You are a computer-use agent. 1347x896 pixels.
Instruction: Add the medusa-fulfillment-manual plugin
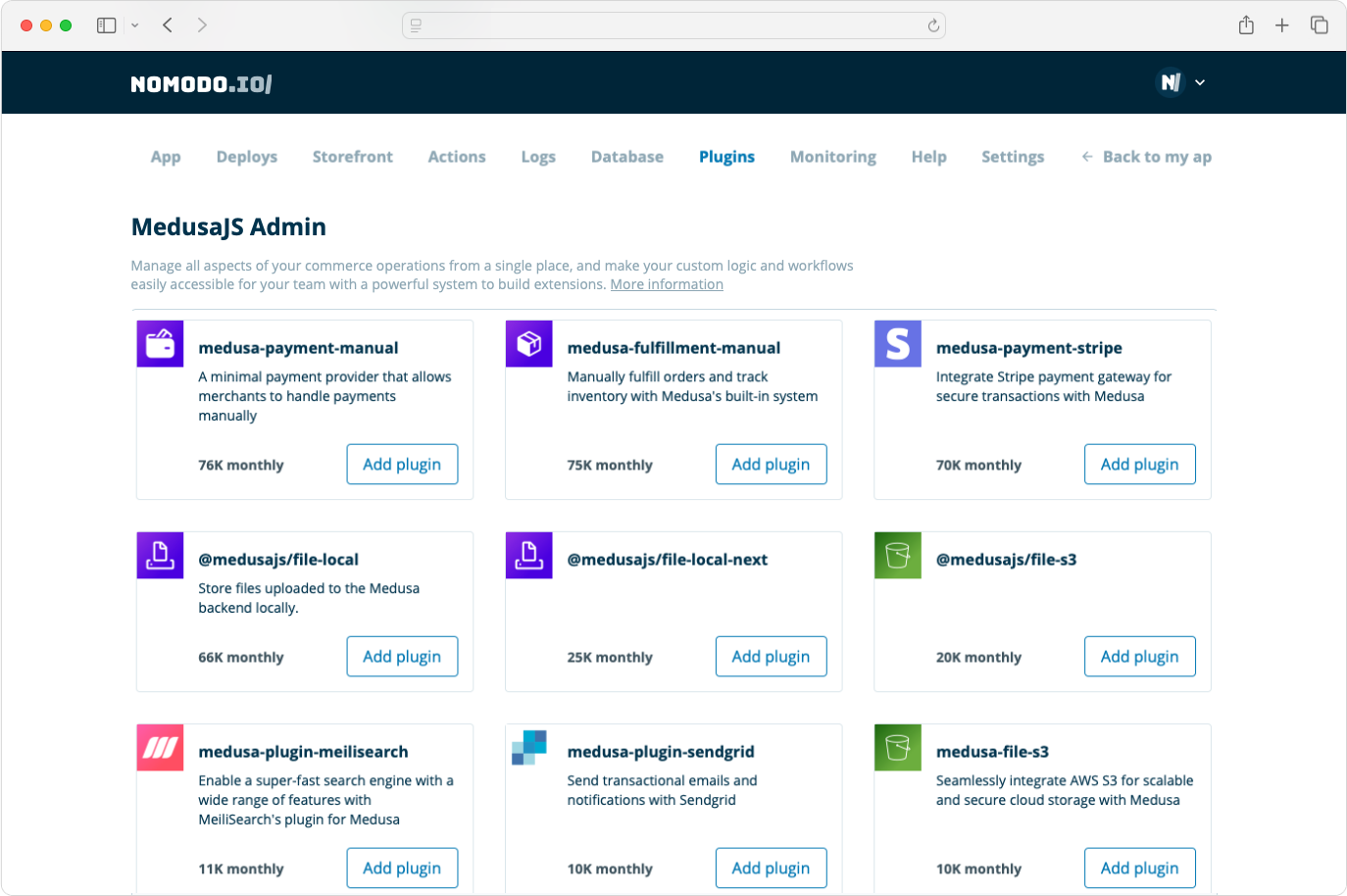[771, 465]
